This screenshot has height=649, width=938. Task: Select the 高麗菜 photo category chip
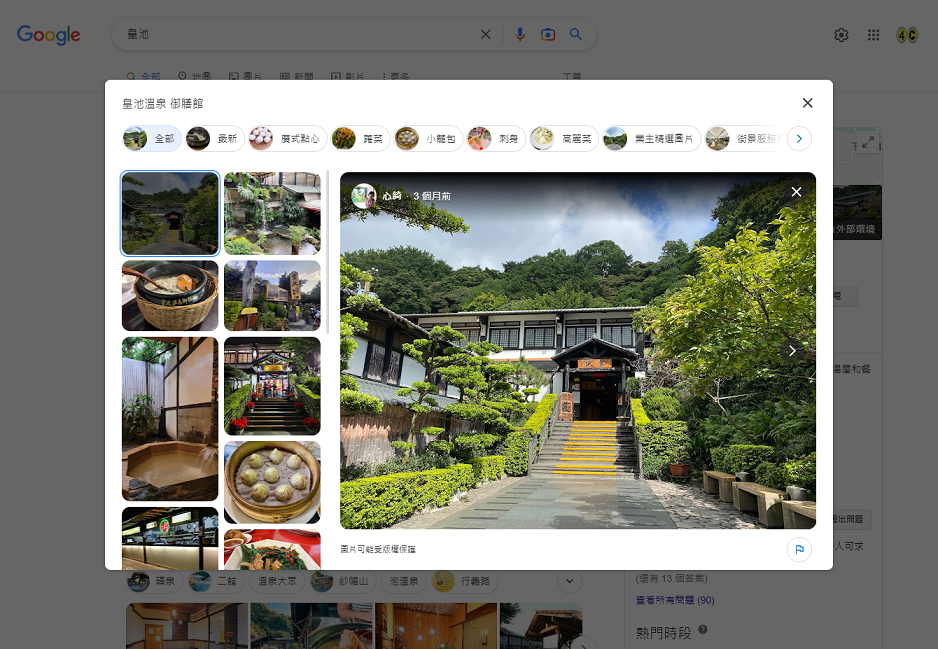pyautogui.click(x=564, y=139)
